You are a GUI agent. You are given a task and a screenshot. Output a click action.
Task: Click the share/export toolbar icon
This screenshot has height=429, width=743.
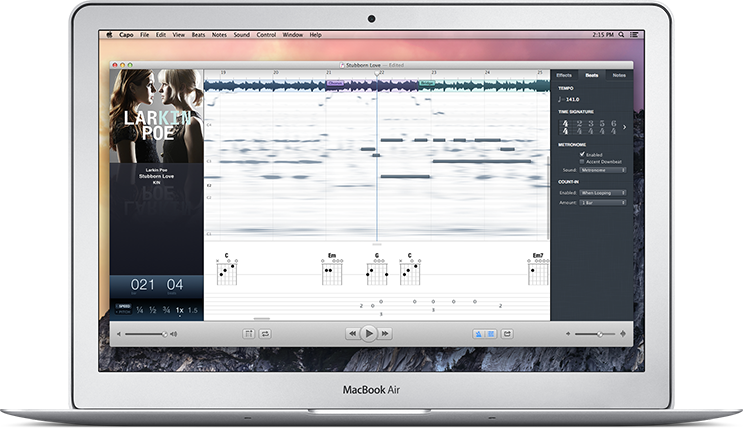(507, 334)
